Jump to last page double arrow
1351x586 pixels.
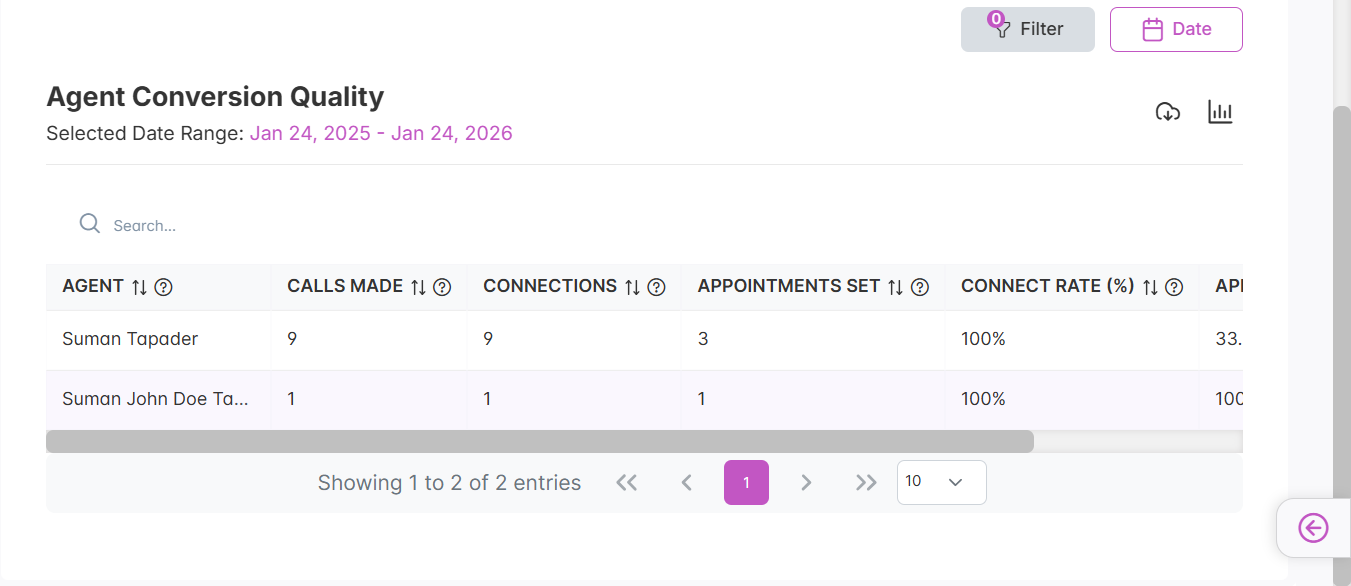pyautogui.click(x=866, y=482)
